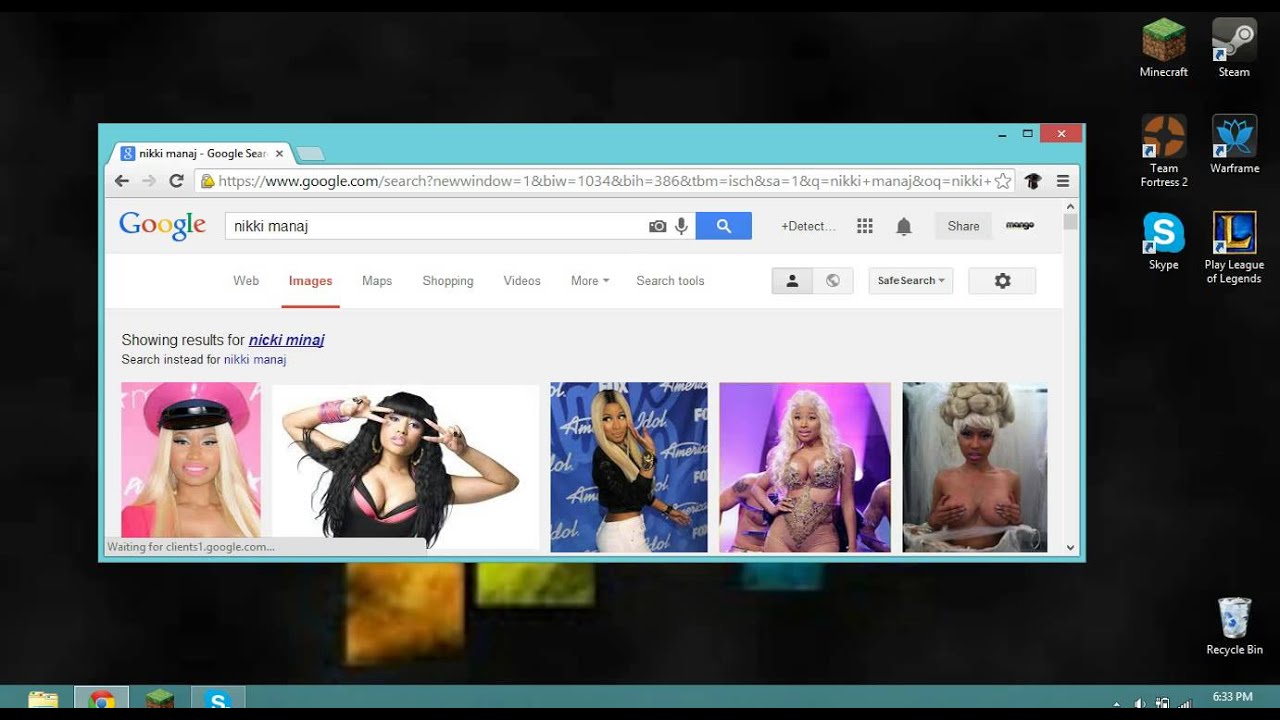Search by image using camera icon

click(x=657, y=226)
